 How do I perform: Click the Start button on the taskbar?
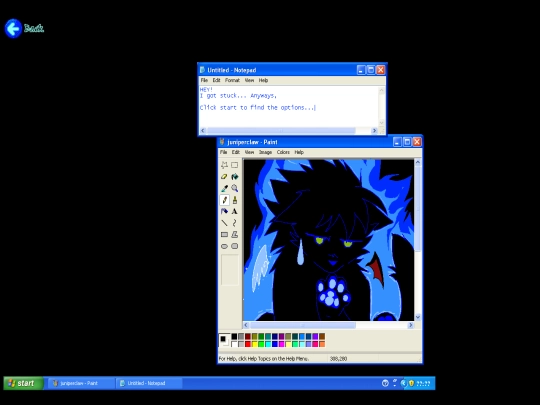point(23,383)
